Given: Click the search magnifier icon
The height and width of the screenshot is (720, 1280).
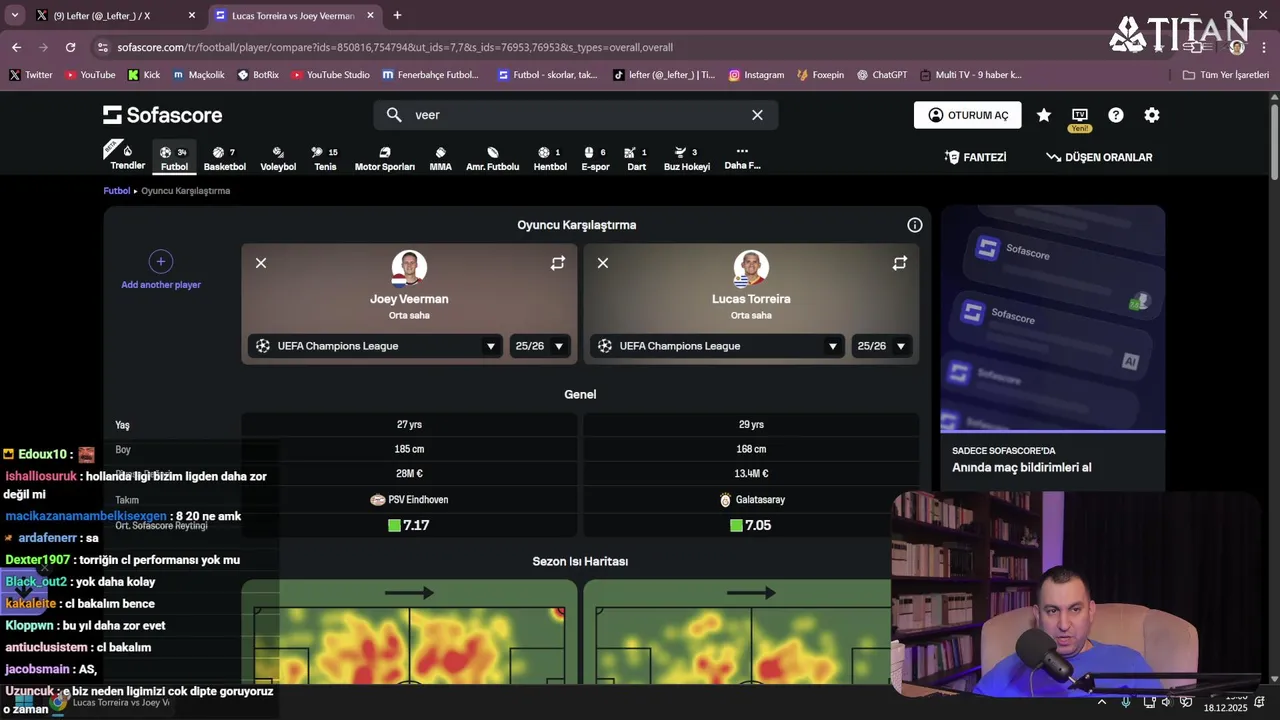Looking at the screenshot, I should 394,115.
